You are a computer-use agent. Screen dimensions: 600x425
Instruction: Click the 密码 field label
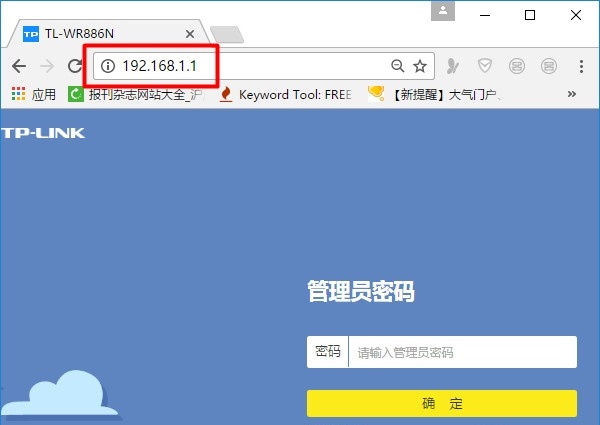click(328, 352)
